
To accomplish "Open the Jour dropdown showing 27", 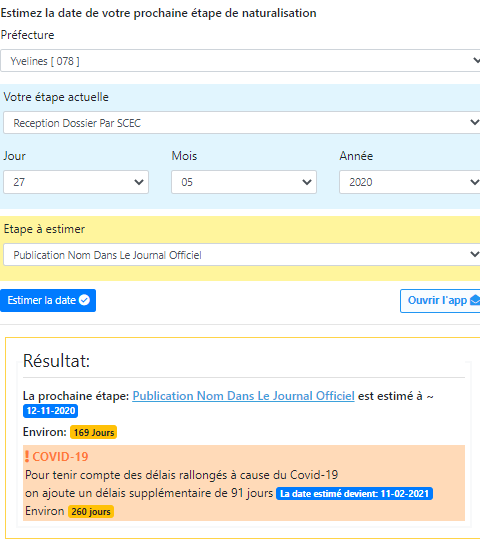I will [x=76, y=182].
